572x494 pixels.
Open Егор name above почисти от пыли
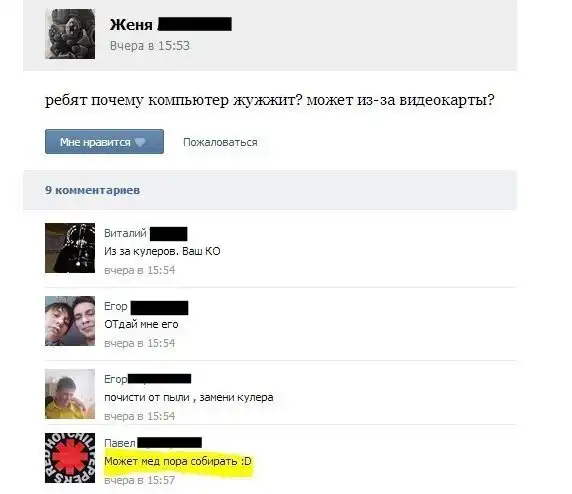[x=115, y=379]
